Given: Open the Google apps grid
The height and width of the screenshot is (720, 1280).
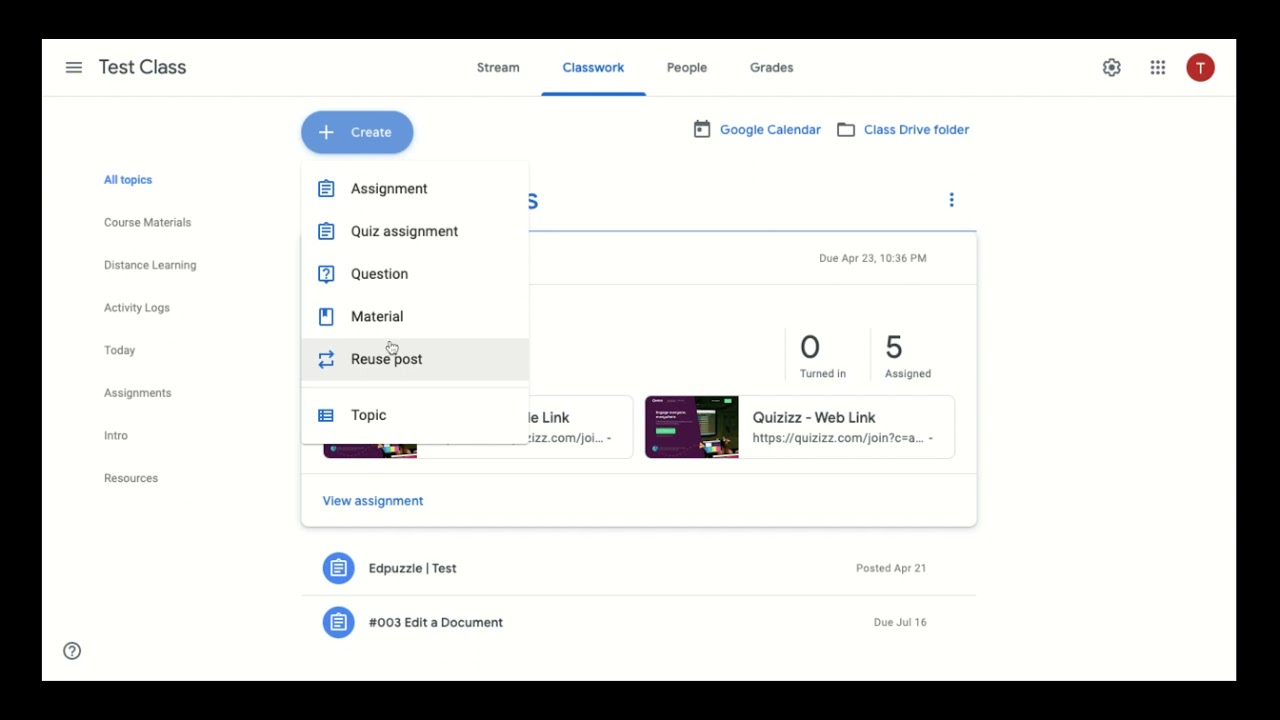Looking at the screenshot, I should point(1158,68).
